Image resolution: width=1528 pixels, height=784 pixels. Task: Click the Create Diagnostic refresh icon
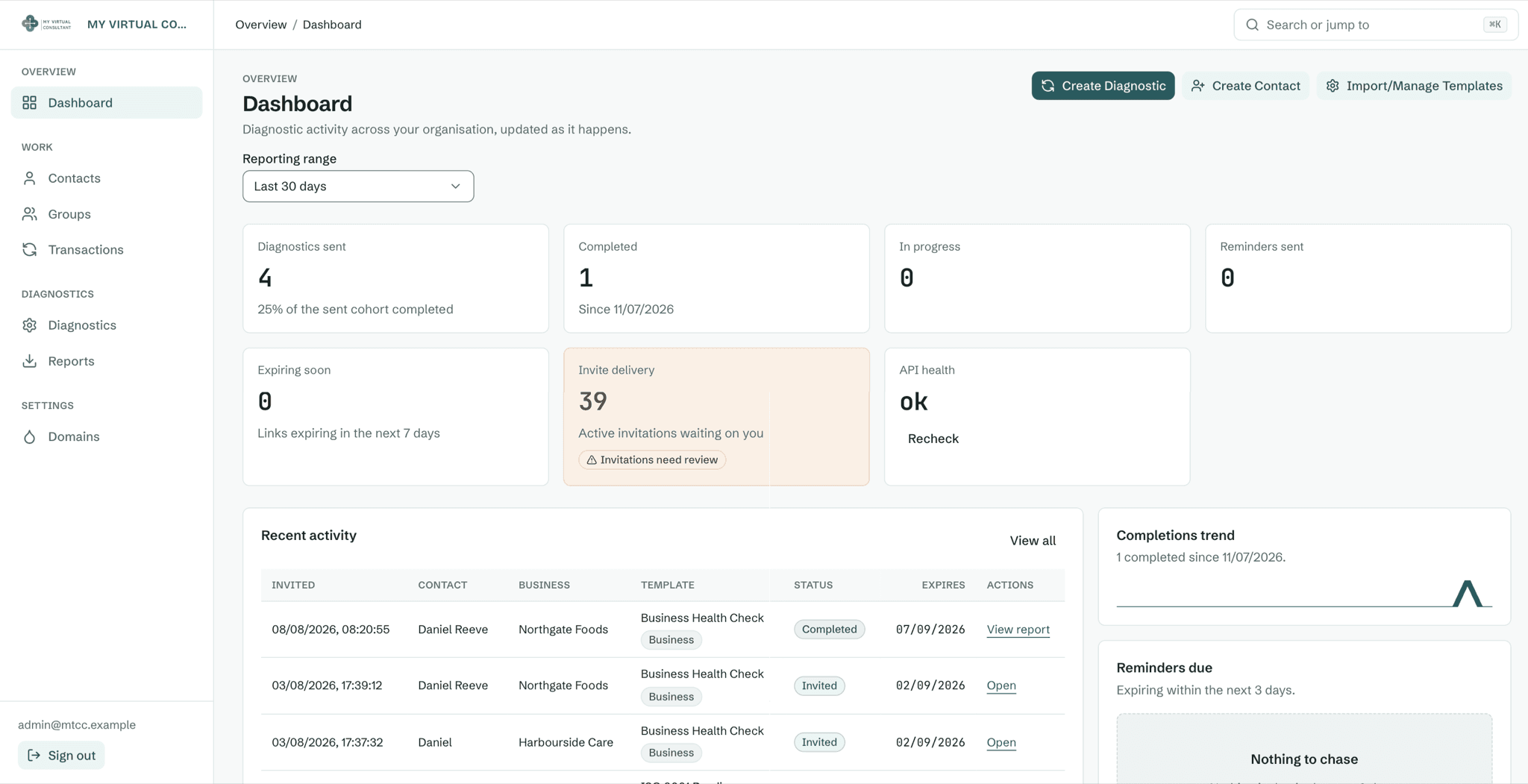(1048, 86)
